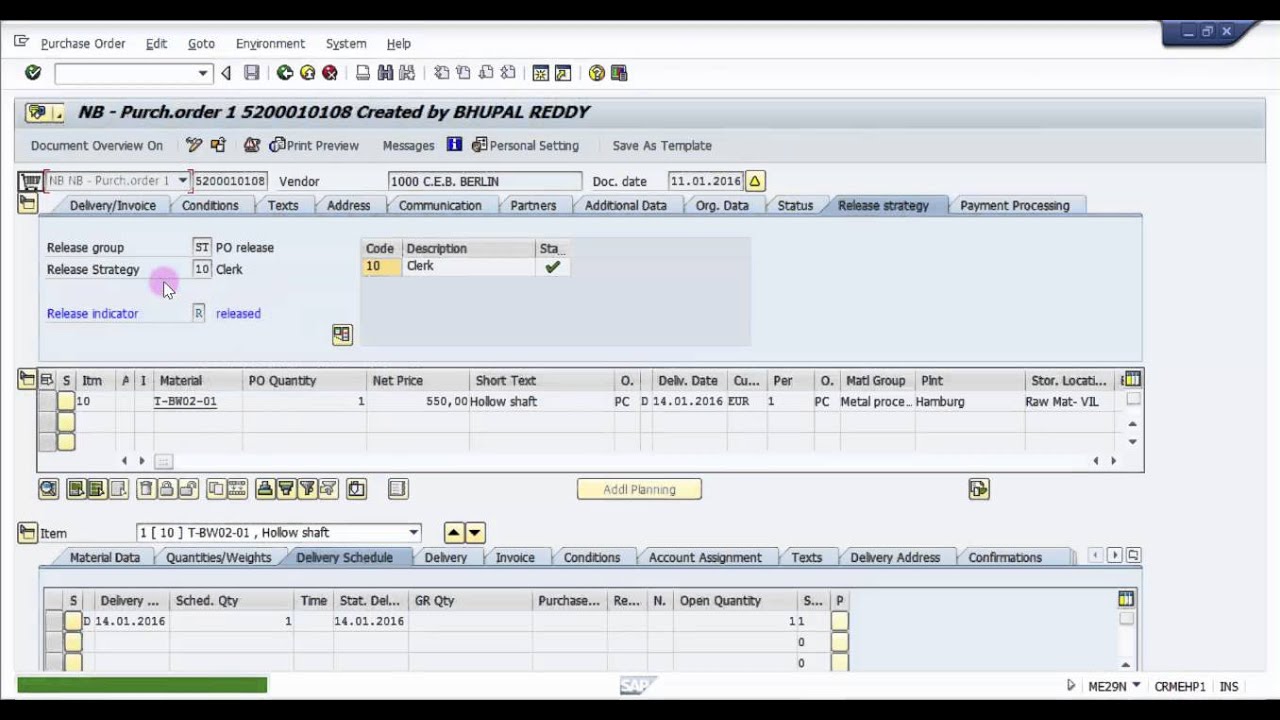This screenshot has width=1280, height=720.
Task: Click the yellow Exit icon
Action: click(x=307, y=73)
